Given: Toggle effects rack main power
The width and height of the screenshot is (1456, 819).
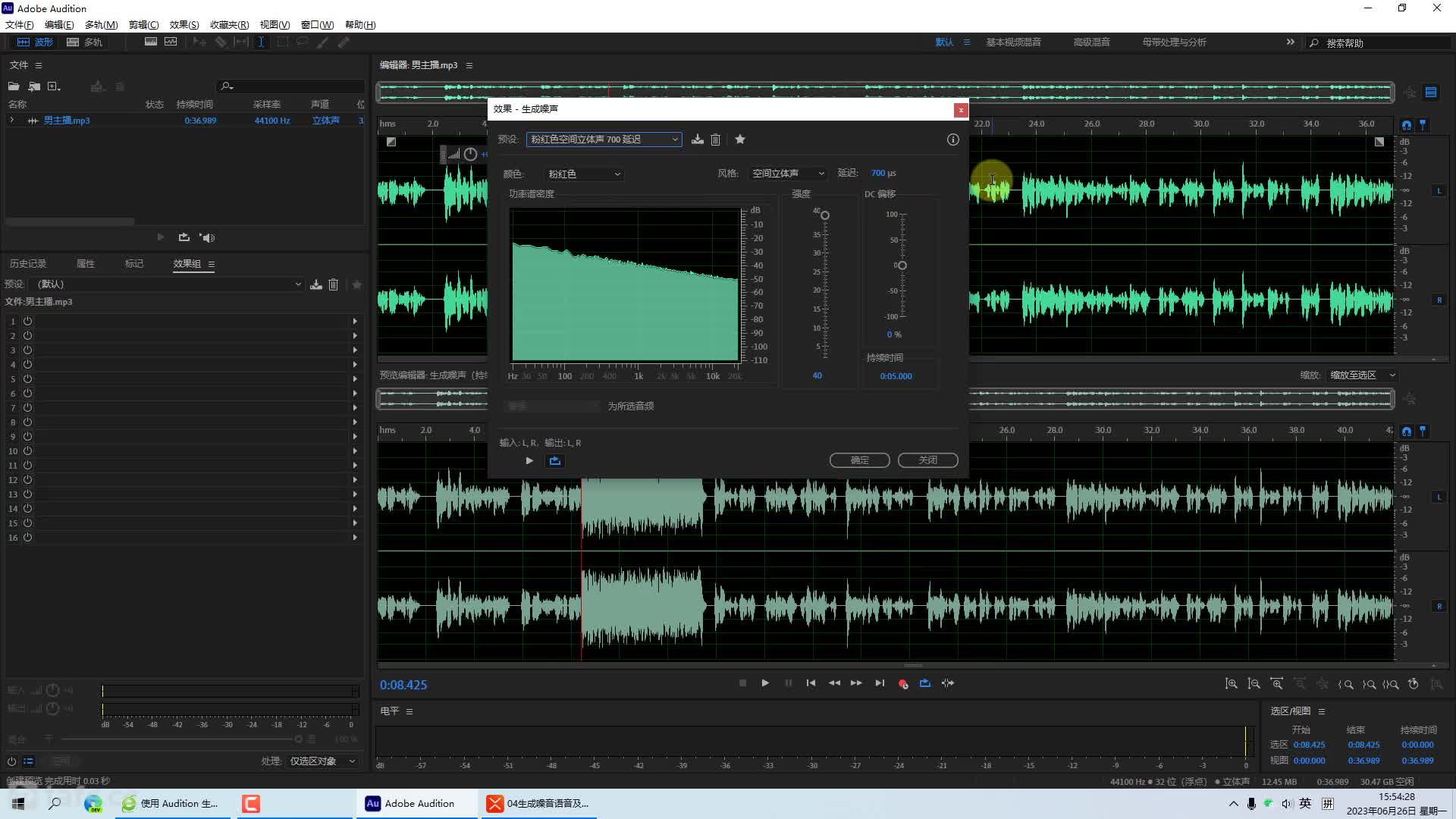Looking at the screenshot, I should [11, 761].
